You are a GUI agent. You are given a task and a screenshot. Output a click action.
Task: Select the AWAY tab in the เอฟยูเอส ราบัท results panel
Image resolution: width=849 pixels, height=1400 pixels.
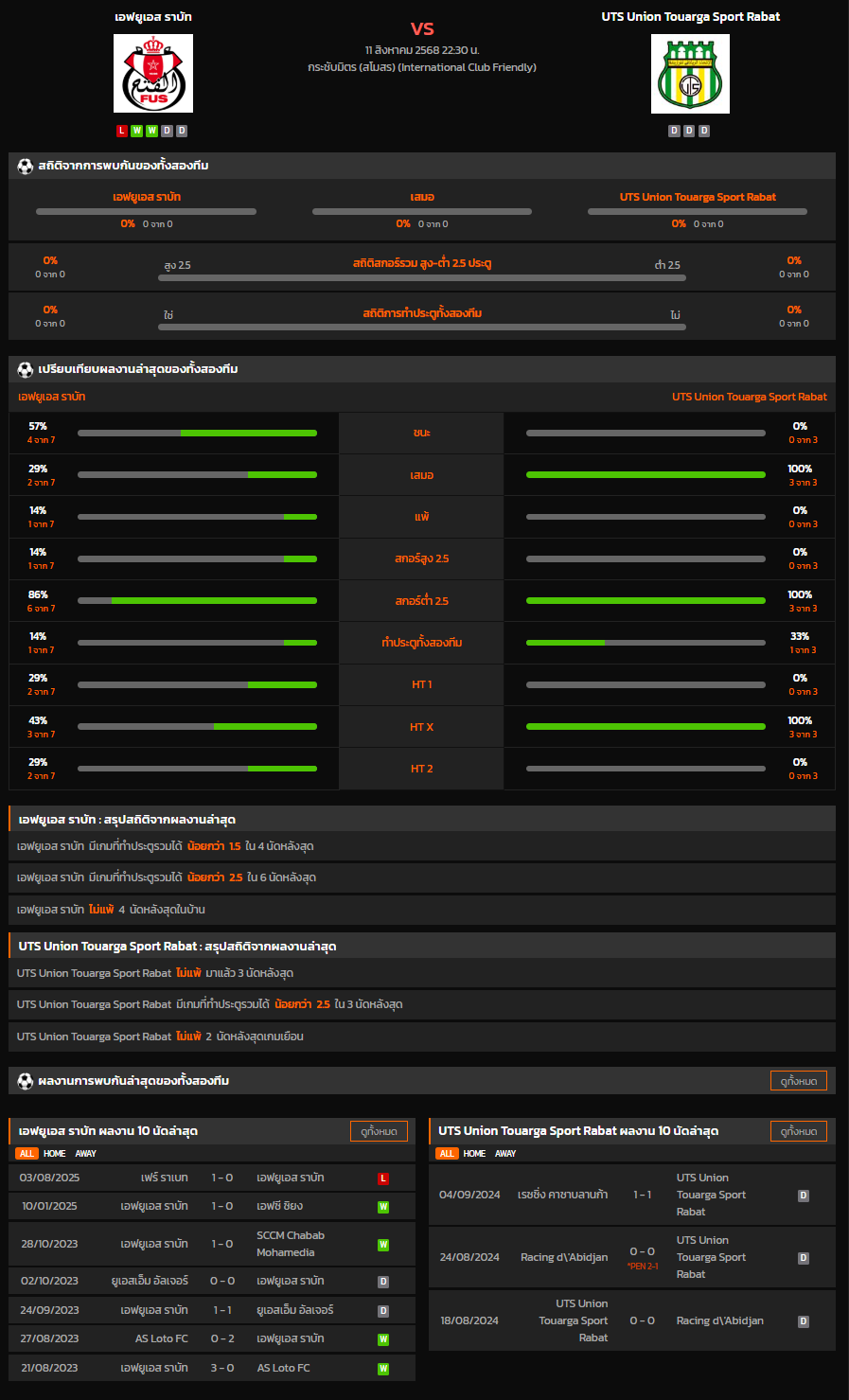[86, 1154]
